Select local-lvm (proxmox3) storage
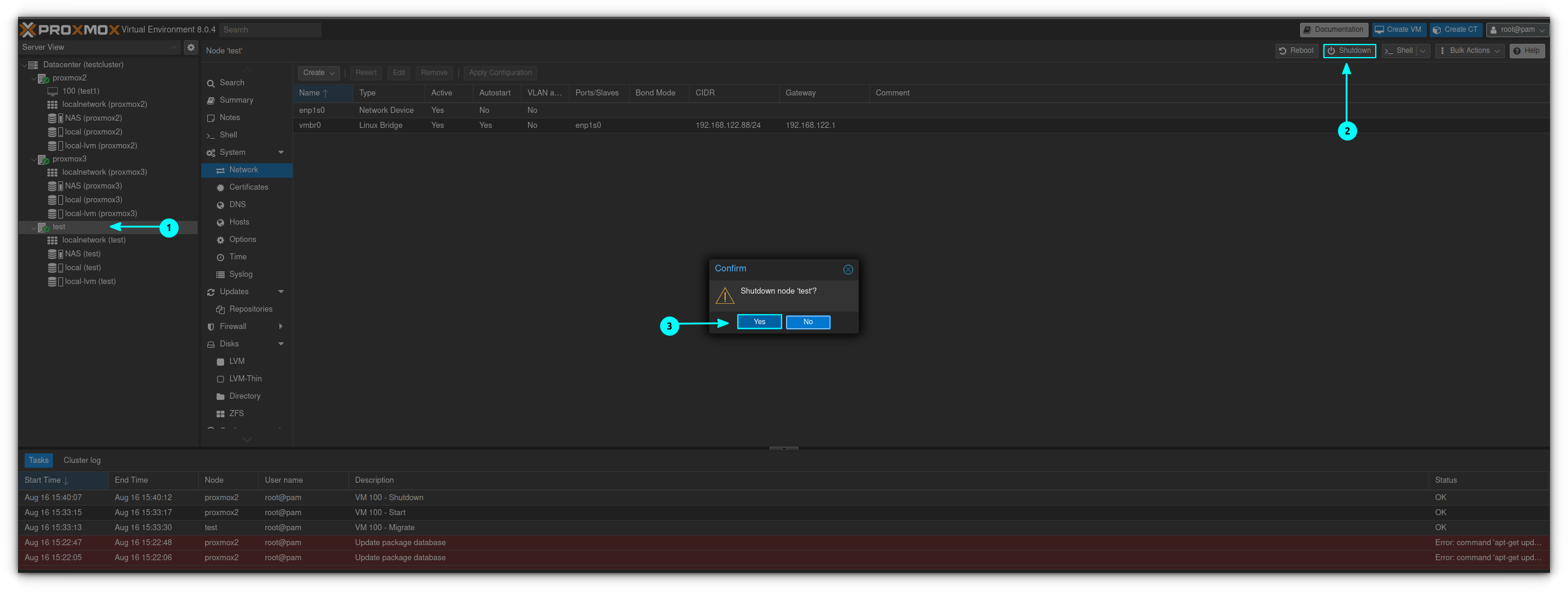The width and height of the screenshot is (1568, 592). [x=100, y=214]
